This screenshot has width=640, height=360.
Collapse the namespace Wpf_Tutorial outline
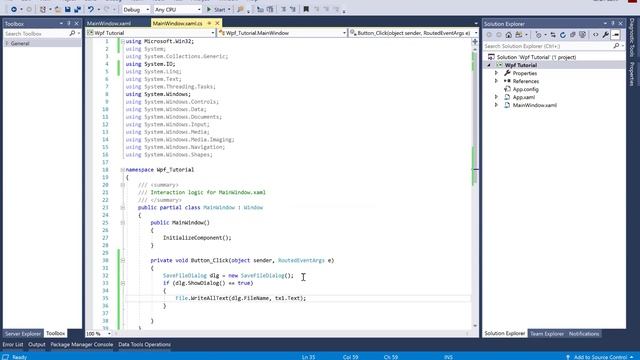122,170
